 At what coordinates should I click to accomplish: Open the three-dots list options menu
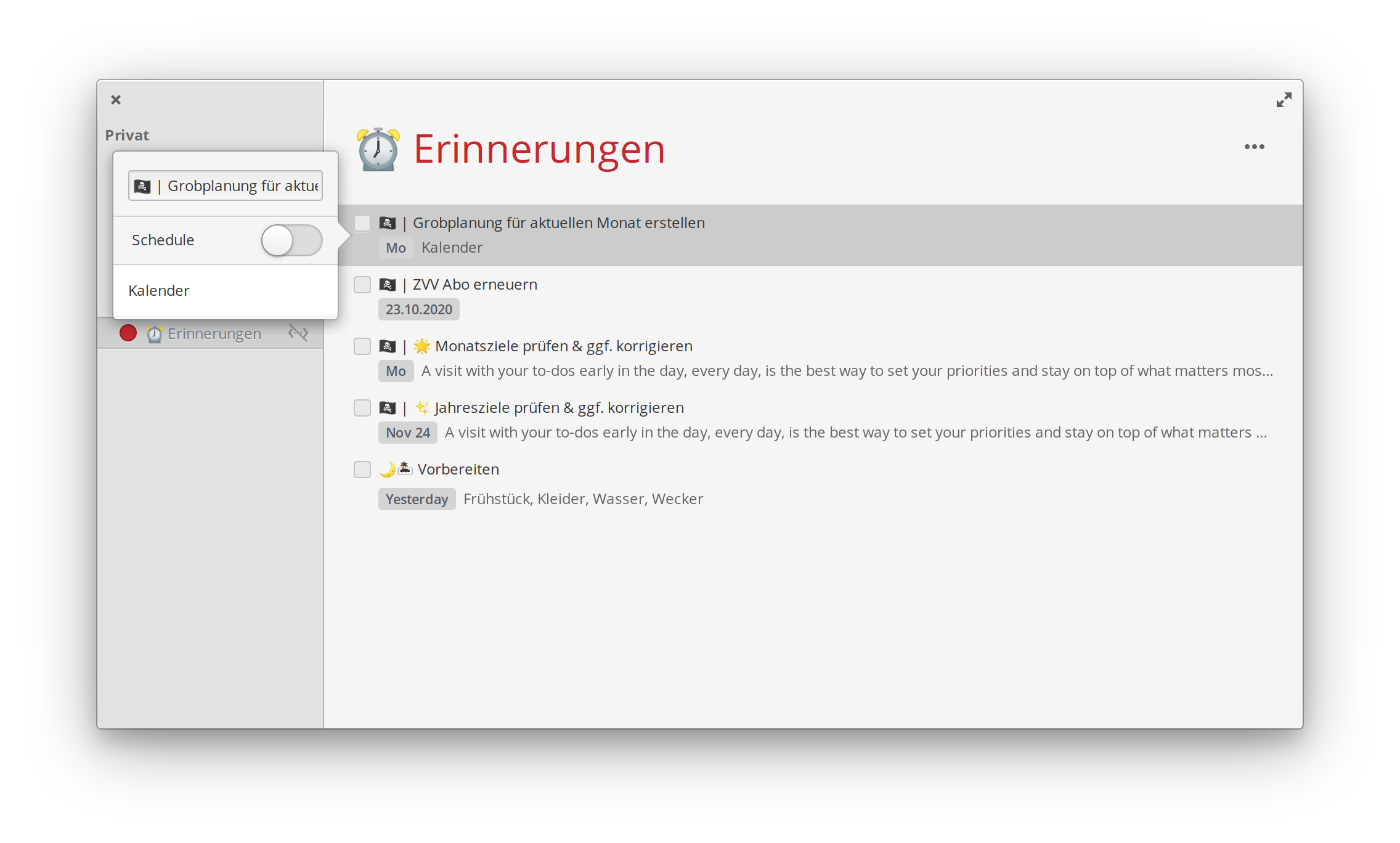pos(1254,147)
